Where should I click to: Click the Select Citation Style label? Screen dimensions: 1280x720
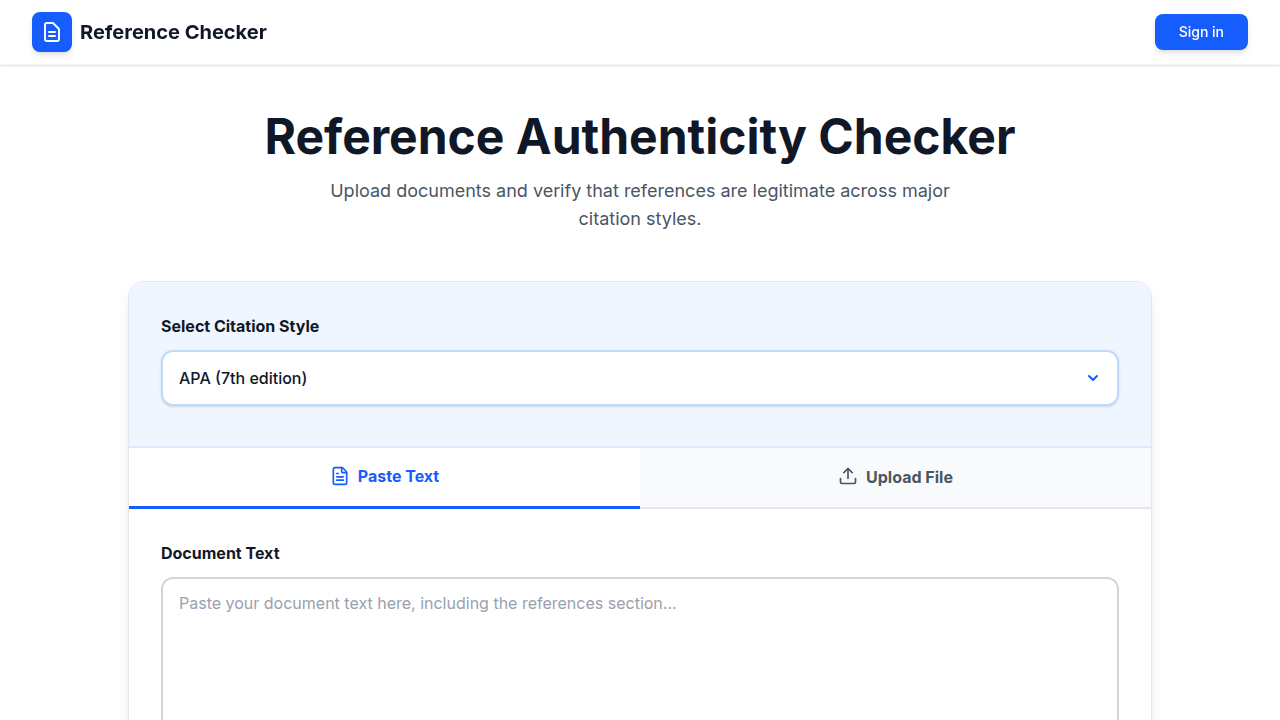(x=240, y=326)
